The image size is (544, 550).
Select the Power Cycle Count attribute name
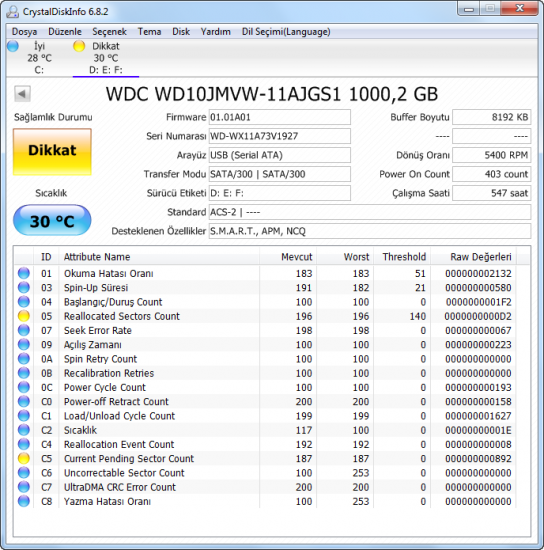(x=105, y=387)
